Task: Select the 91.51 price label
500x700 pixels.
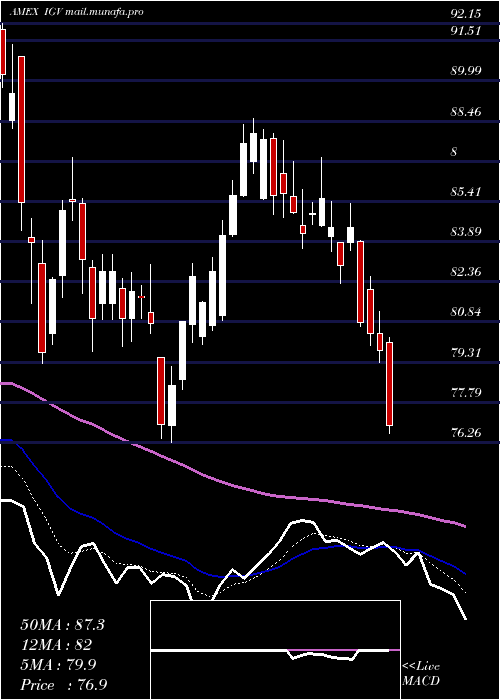Action: (x=466, y=31)
